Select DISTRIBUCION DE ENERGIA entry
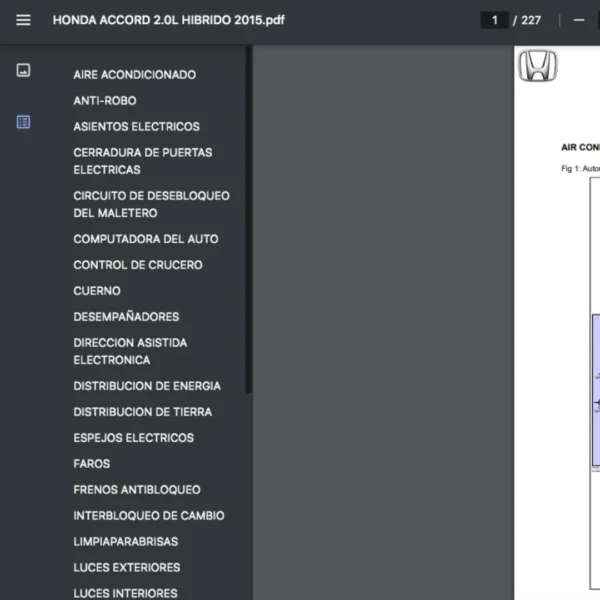 click(x=147, y=386)
